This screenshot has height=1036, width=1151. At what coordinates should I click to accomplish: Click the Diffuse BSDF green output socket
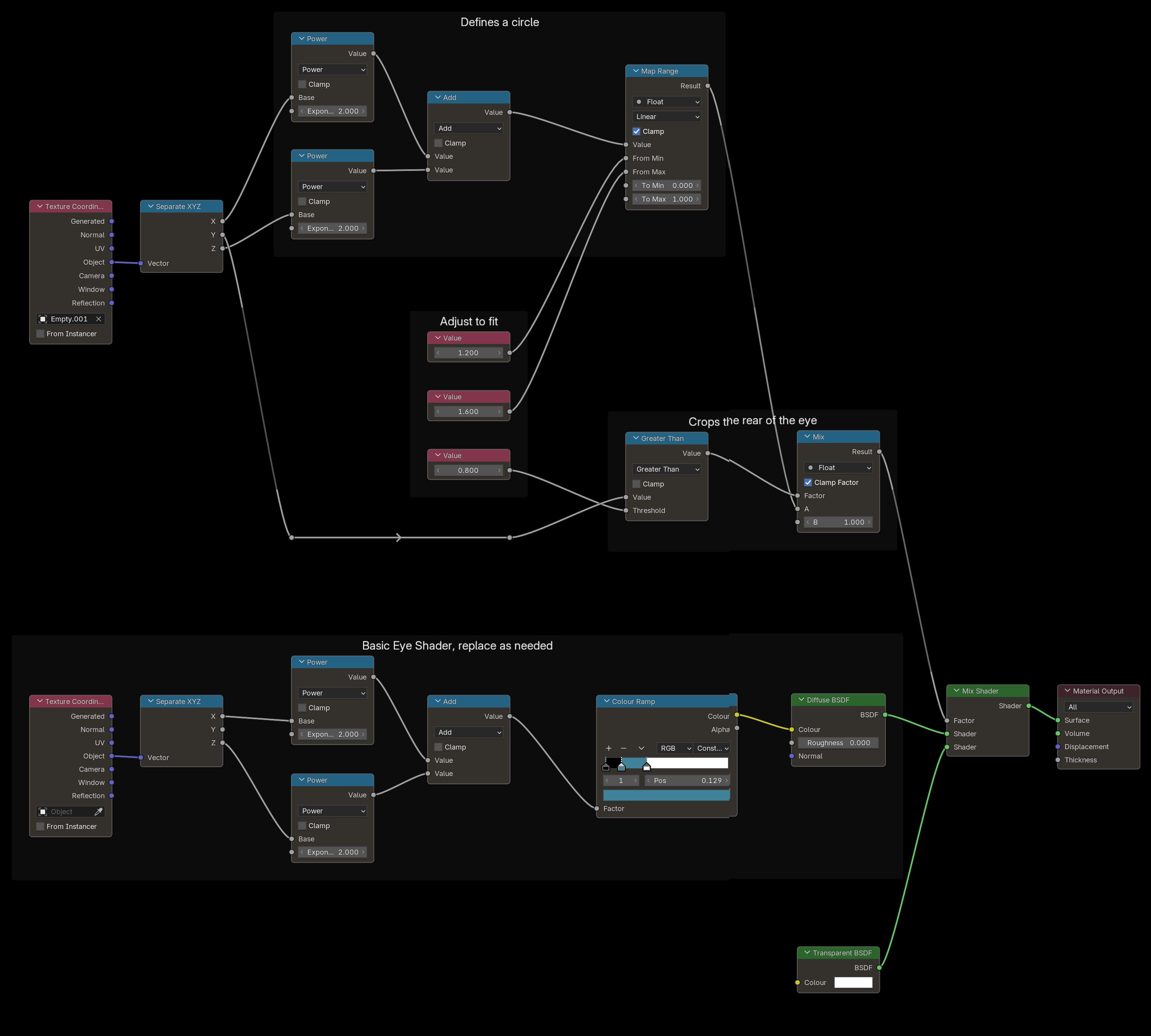point(884,715)
